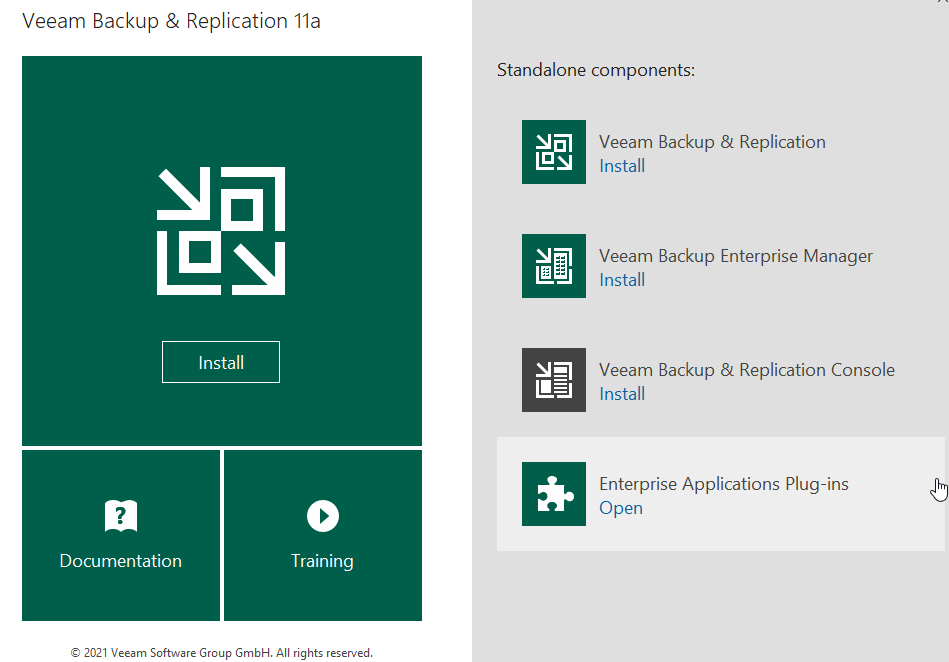Click the Replication Console component icon
949x662 pixels.
pos(554,380)
